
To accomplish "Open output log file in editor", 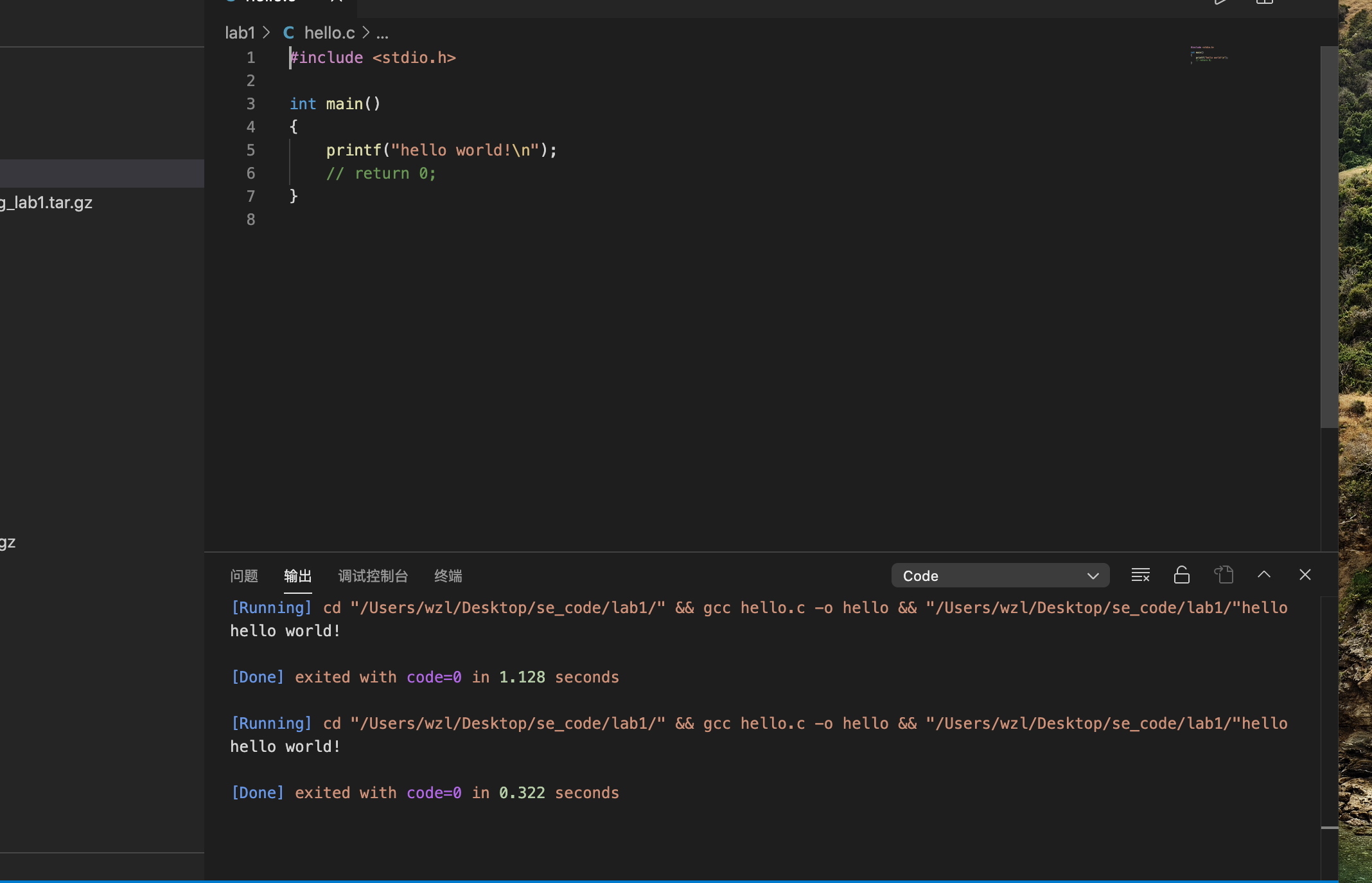I will click(x=1224, y=575).
